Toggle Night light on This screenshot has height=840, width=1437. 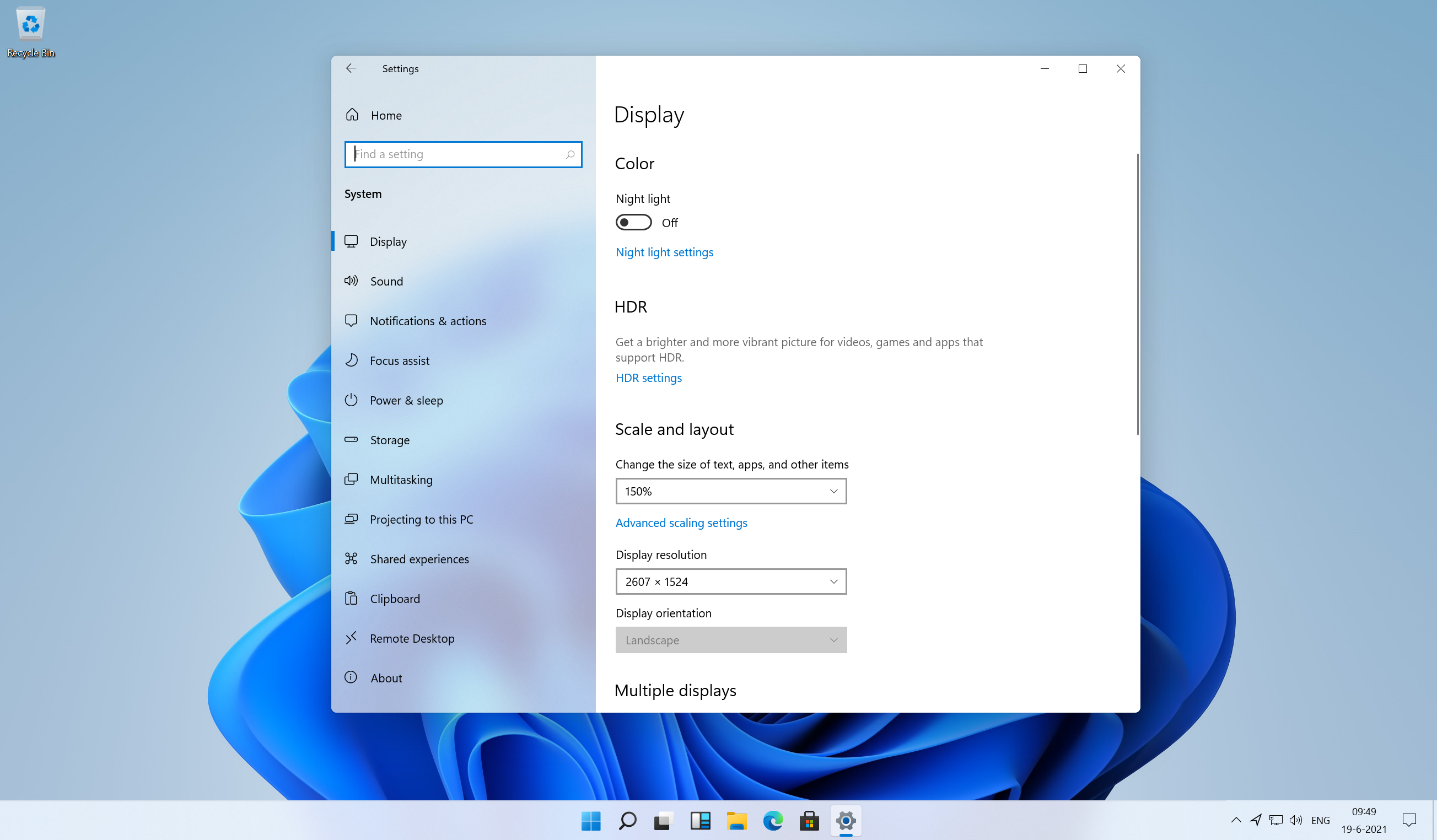point(634,222)
